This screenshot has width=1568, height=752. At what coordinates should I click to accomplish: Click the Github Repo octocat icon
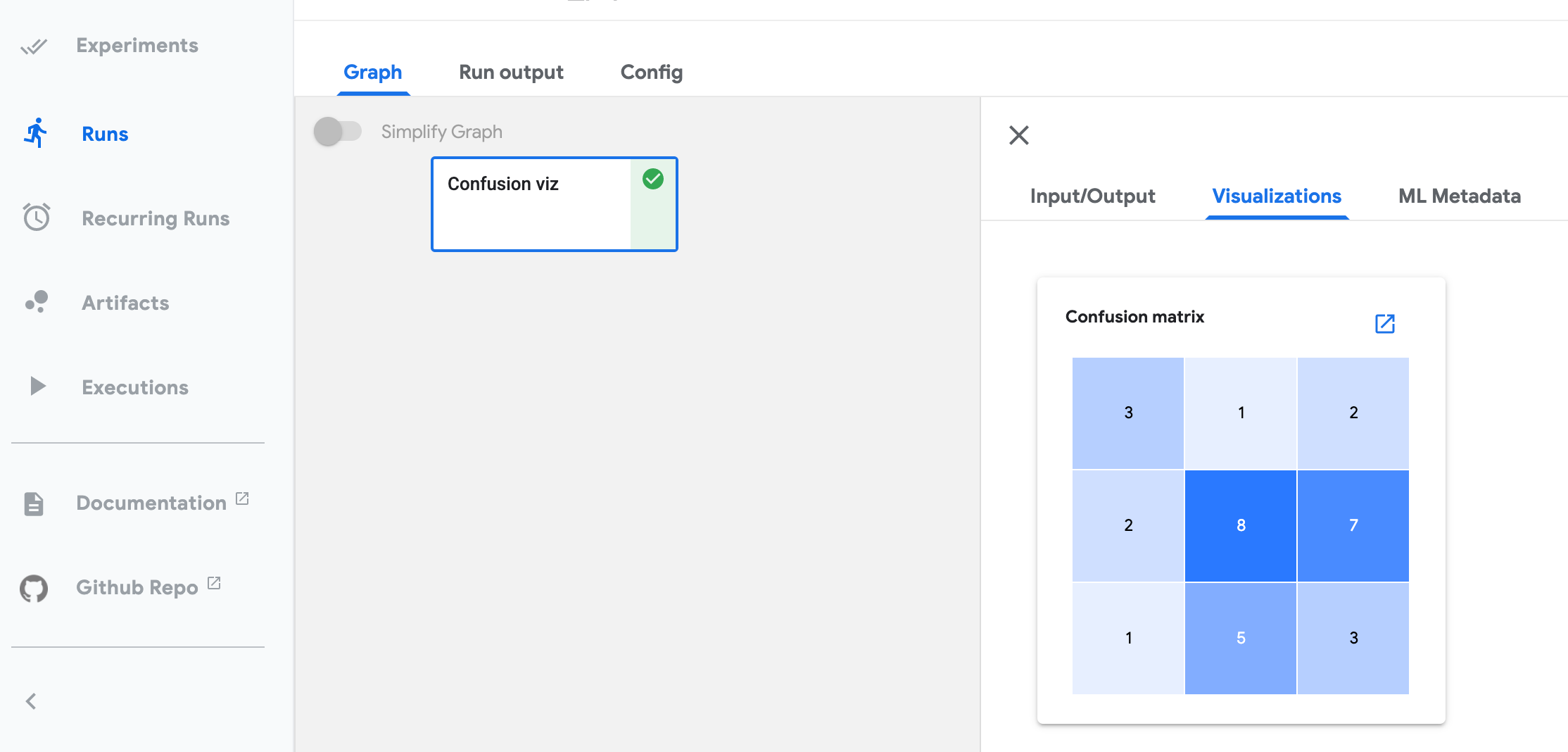33,588
